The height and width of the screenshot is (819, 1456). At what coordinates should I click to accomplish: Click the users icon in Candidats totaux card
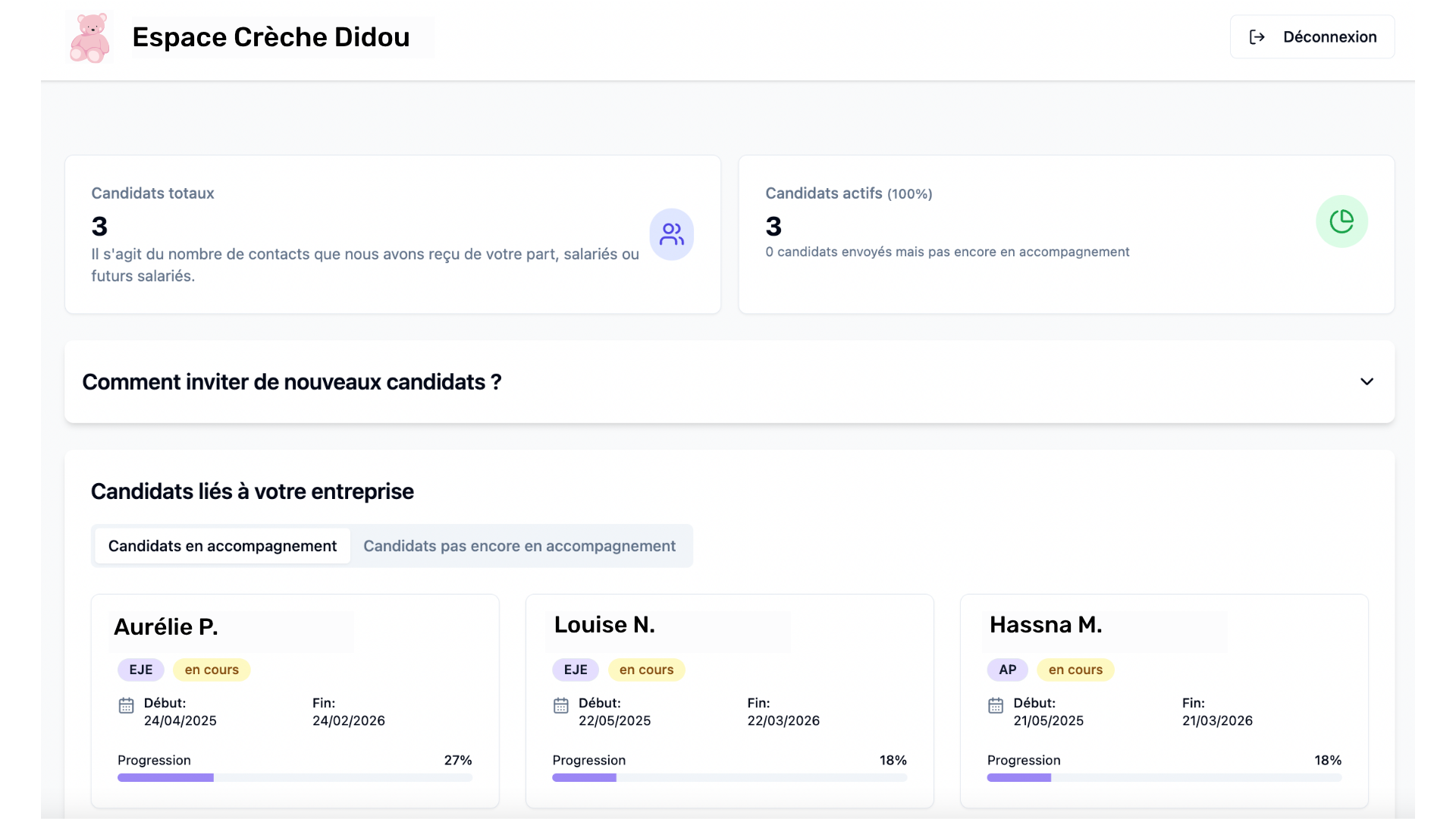671,234
